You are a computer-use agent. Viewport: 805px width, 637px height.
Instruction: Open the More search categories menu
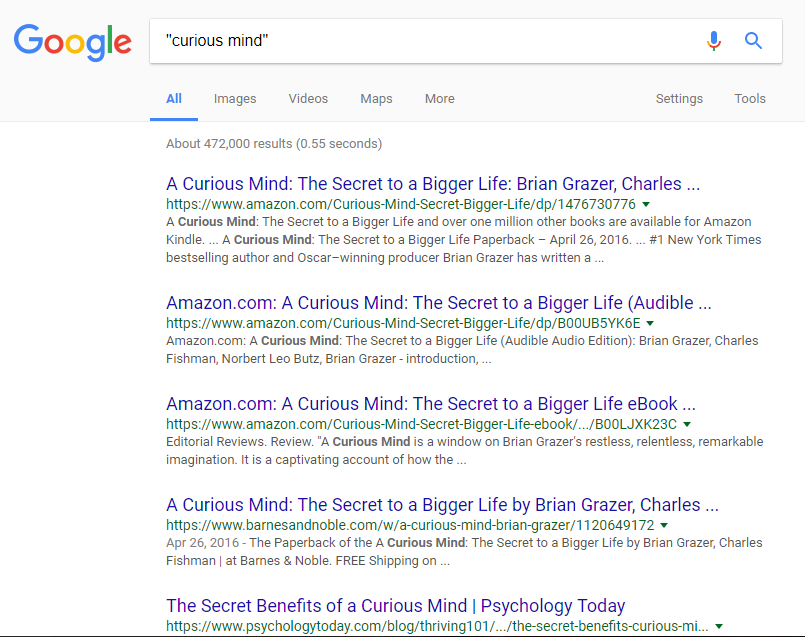pos(439,99)
